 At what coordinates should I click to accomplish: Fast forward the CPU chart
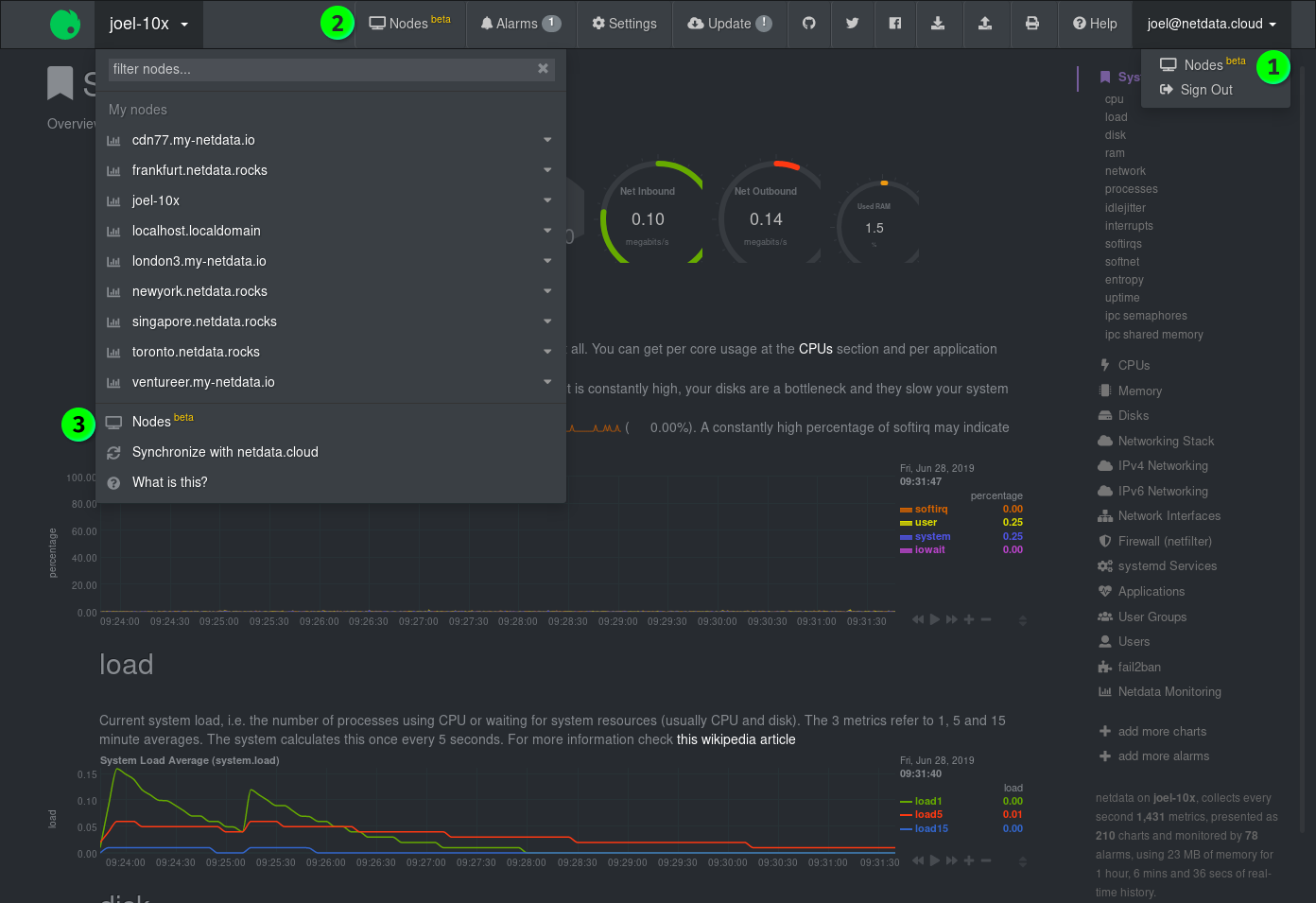[952, 619]
